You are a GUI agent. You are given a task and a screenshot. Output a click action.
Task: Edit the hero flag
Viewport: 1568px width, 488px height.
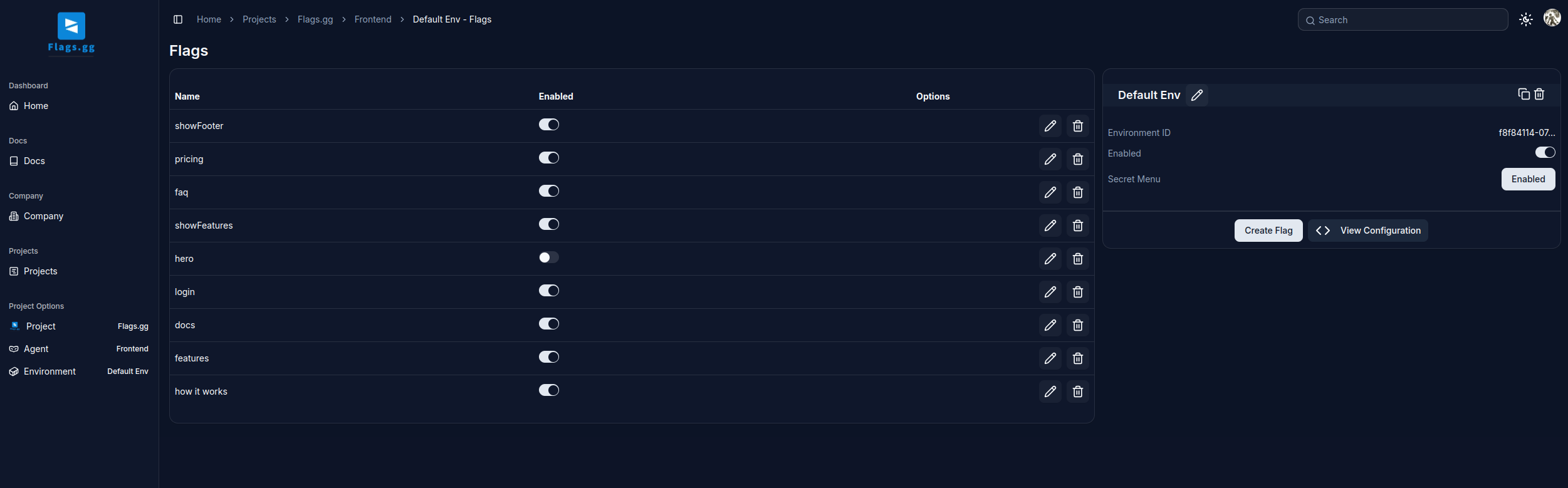coord(1050,259)
